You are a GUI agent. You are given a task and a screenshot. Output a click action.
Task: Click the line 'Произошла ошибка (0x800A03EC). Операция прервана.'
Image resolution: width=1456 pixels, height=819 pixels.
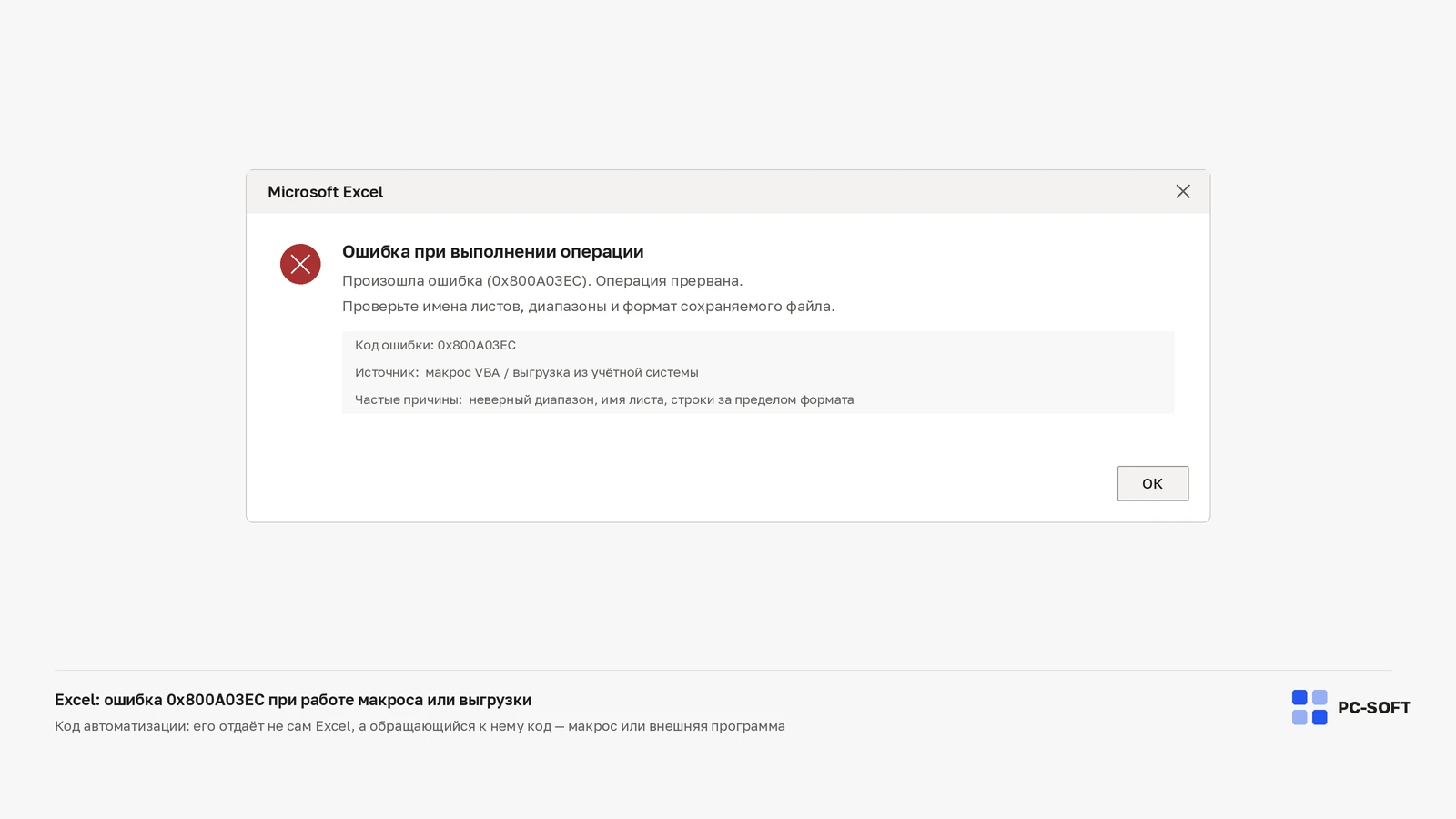[x=542, y=280]
